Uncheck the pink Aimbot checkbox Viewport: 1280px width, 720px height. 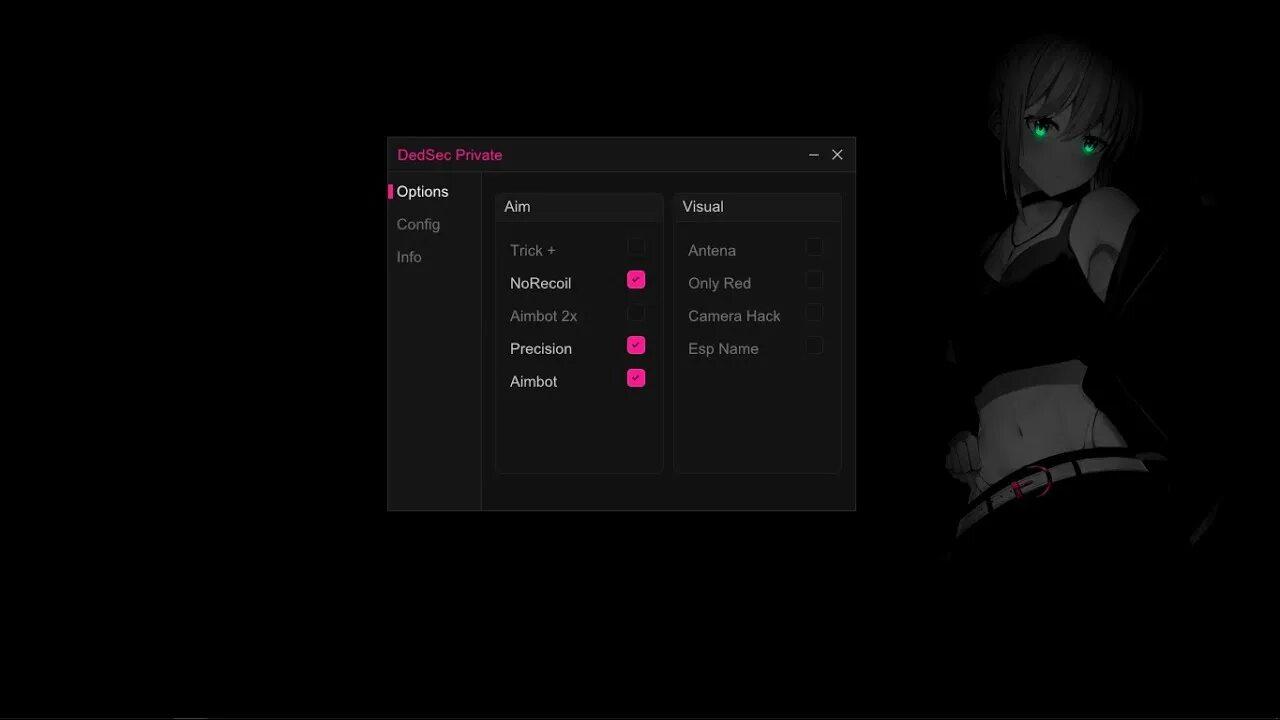pyautogui.click(x=636, y=378)
